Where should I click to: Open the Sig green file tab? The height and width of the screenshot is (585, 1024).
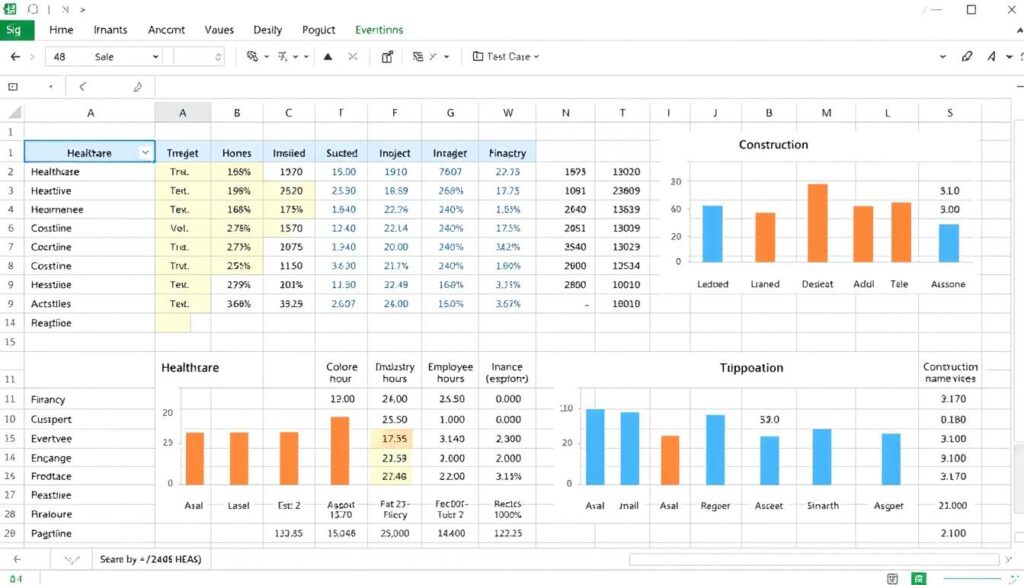[17, 29]
